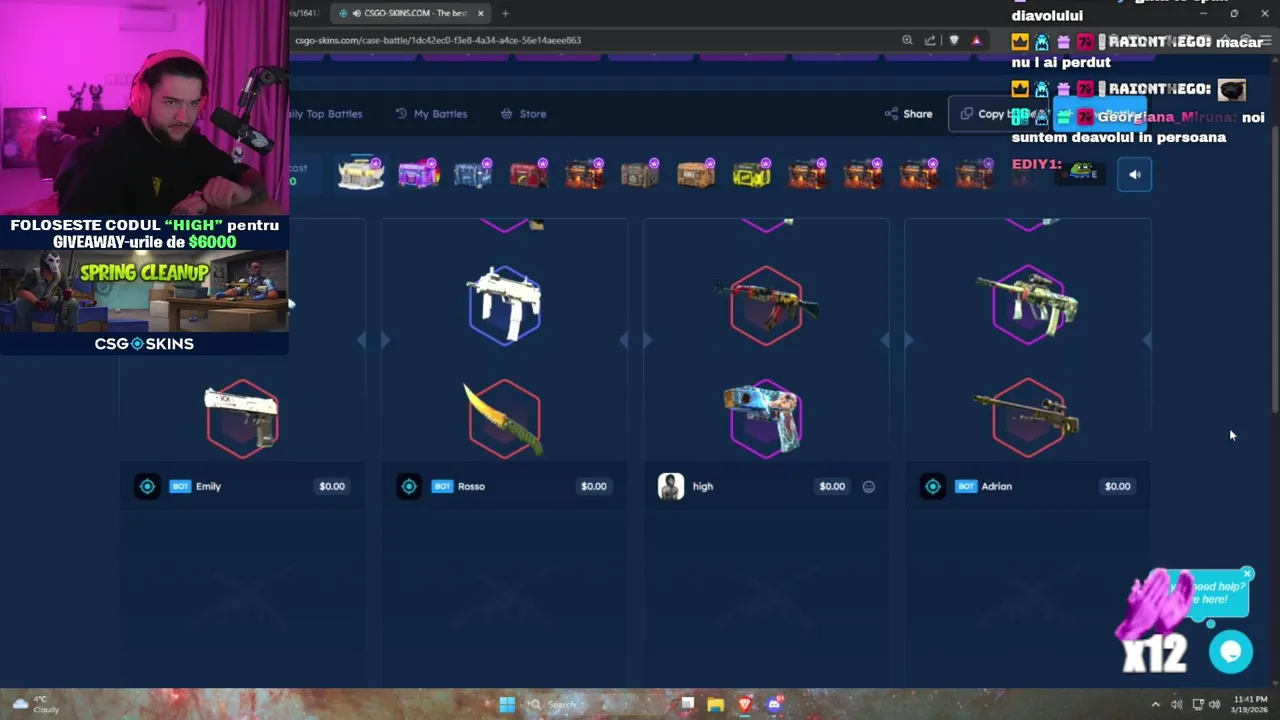The image size is (1280, 720).
Task: Open the weather widget on taskbar
Action: [x=35, y=704]
